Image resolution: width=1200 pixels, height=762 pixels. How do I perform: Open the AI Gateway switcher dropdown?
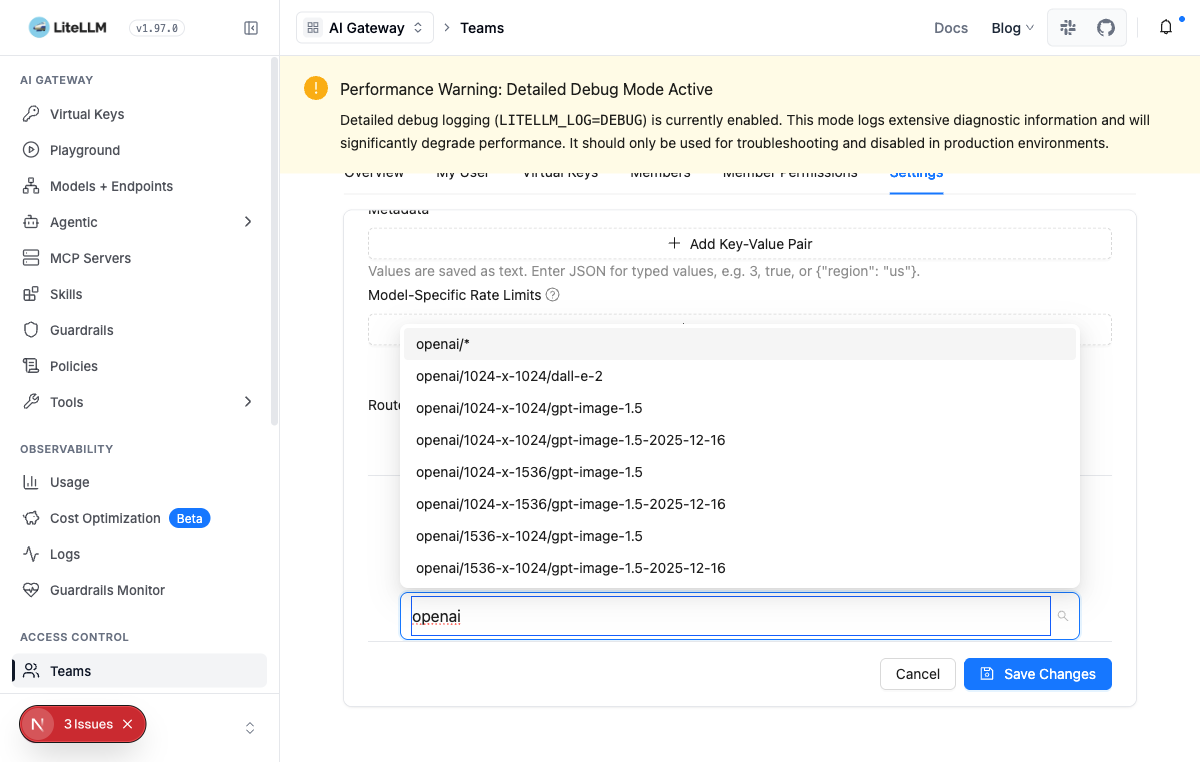coord(365,28)
